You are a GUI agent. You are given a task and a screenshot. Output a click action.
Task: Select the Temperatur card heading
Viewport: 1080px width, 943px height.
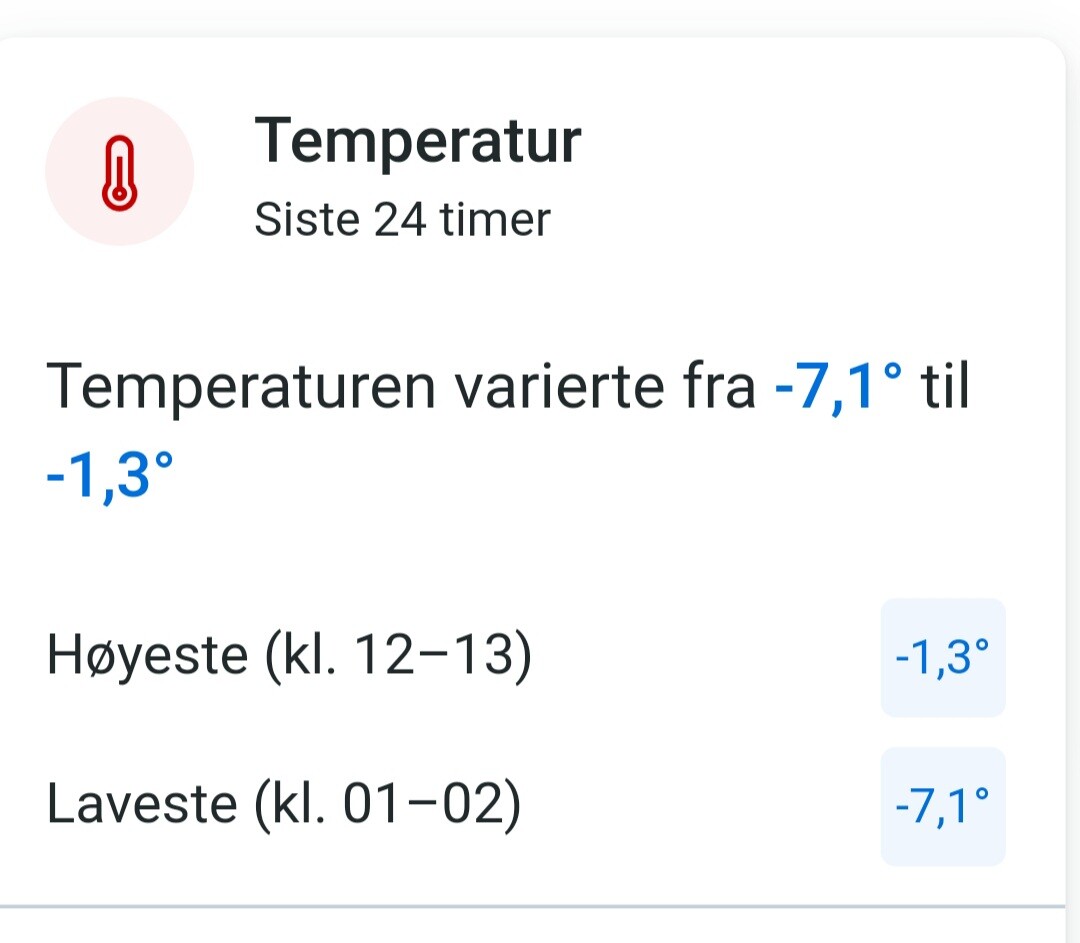418,143
